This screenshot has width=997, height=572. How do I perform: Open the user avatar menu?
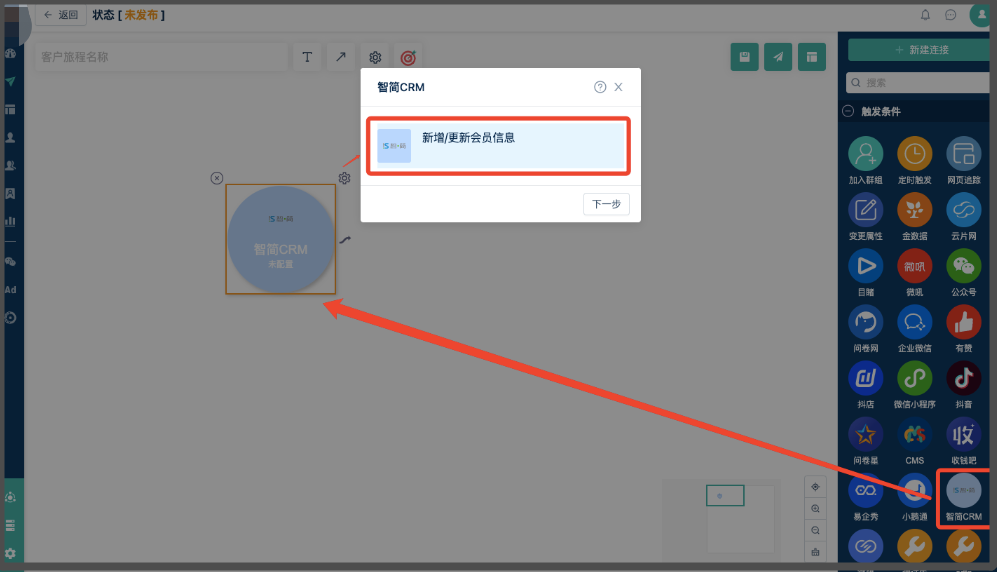(x=980, y=15)
